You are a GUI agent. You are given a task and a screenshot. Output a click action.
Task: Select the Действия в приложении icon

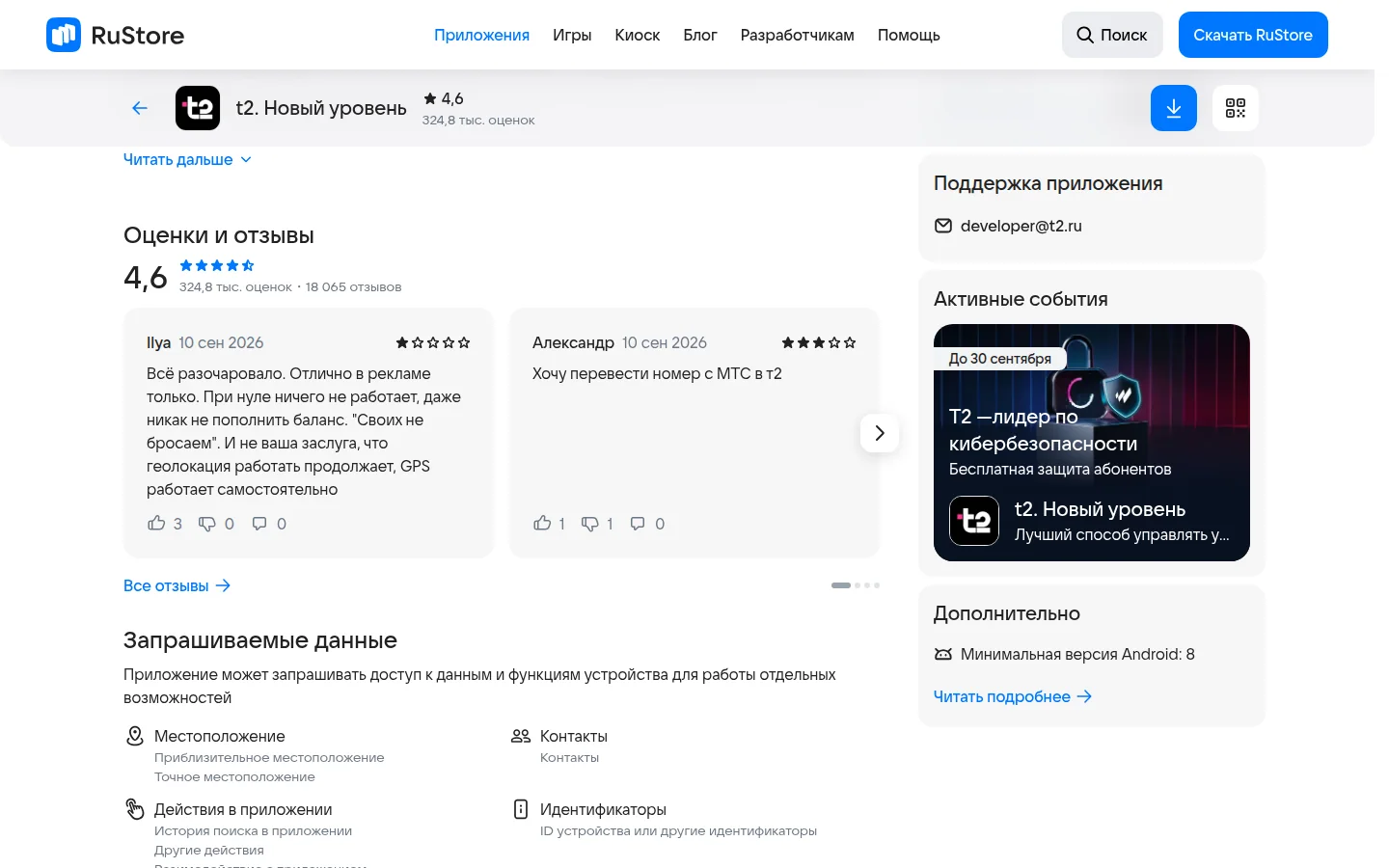pyautogui.click(x=135, y=809)
